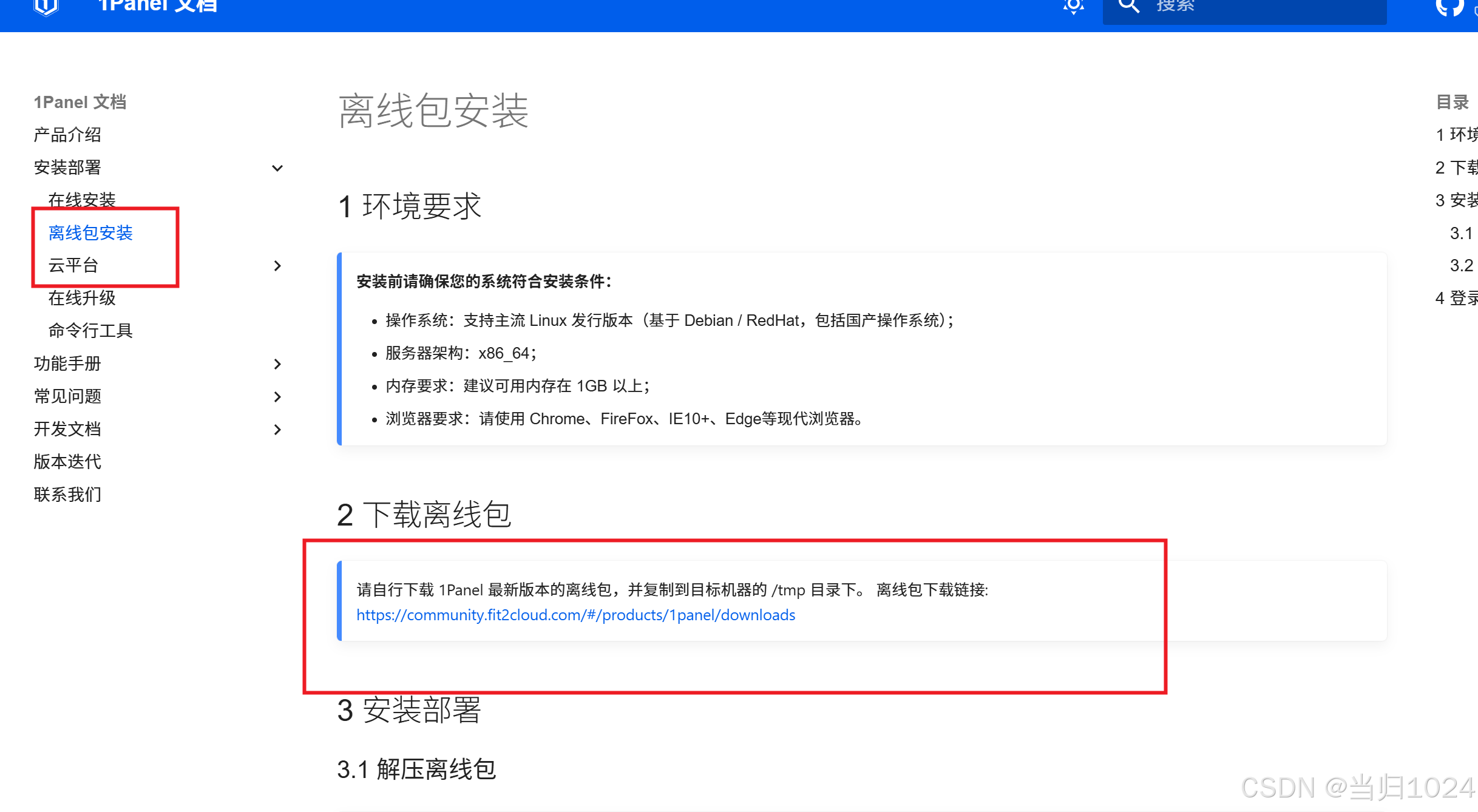Click the 操作系统 Linux bullet text
This screenshot has height=812, width=1478.
[x=670, y=320]
